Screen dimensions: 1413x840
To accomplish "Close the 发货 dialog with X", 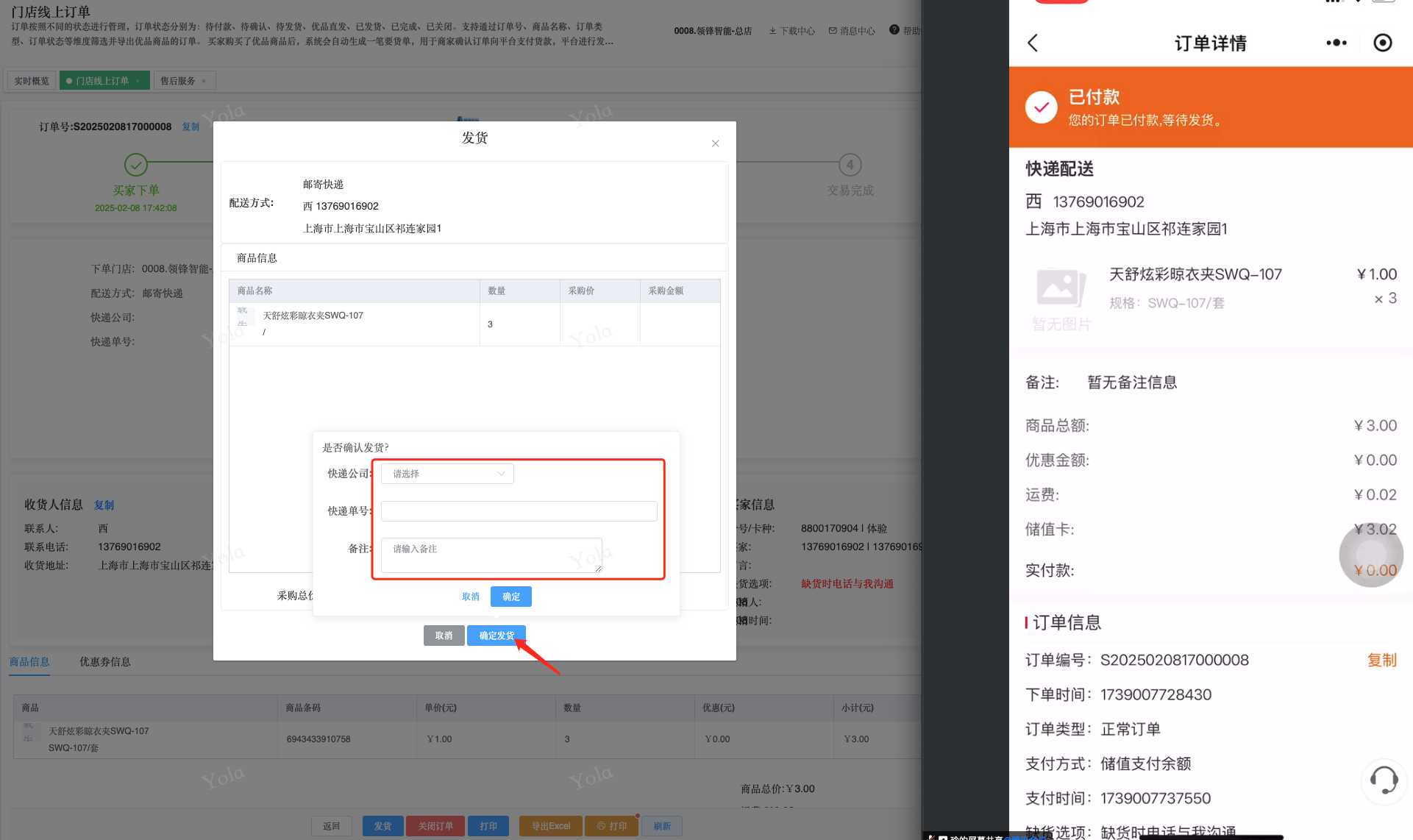I will coord(715,143).
